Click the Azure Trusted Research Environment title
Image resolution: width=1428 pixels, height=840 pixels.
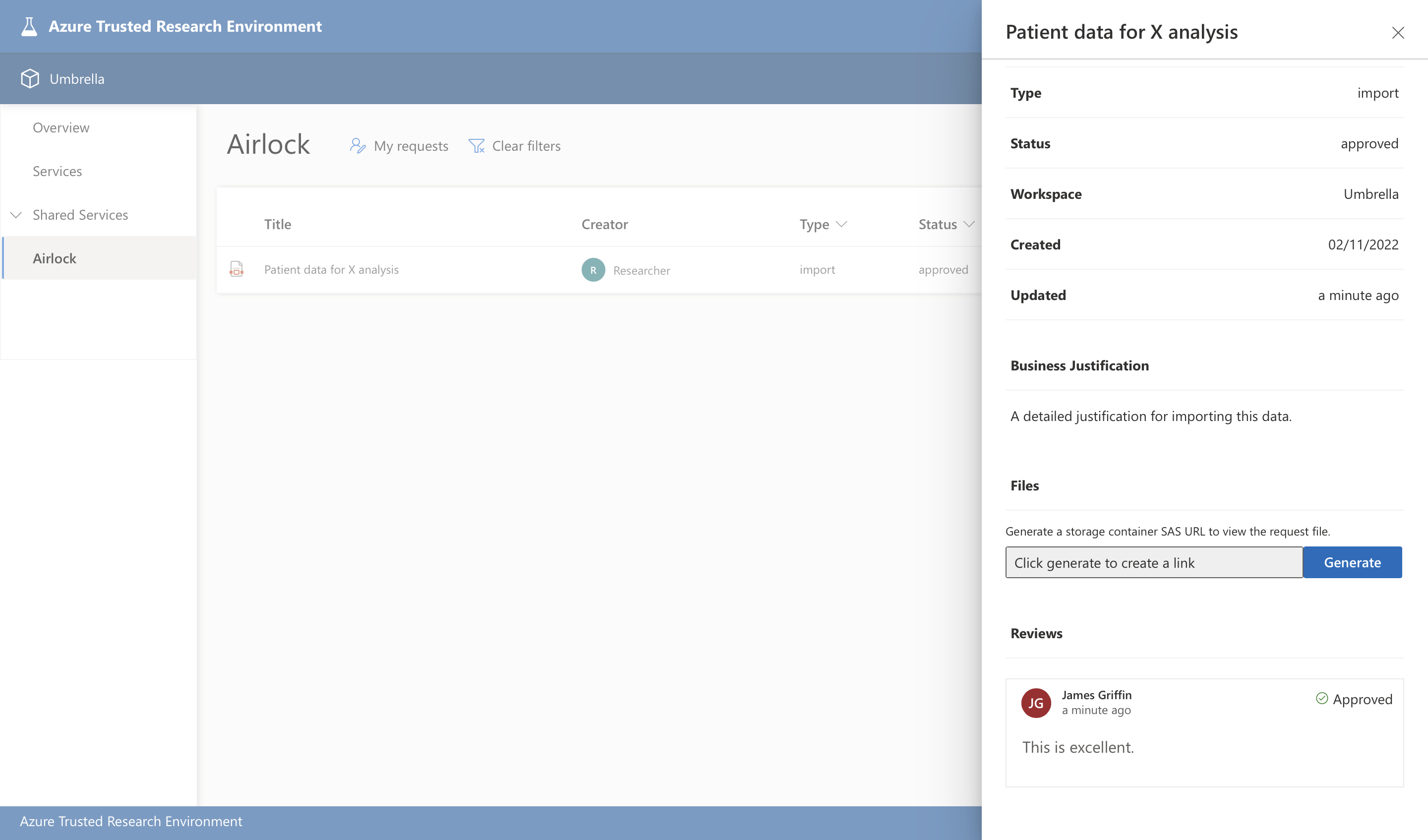[185, 27]
